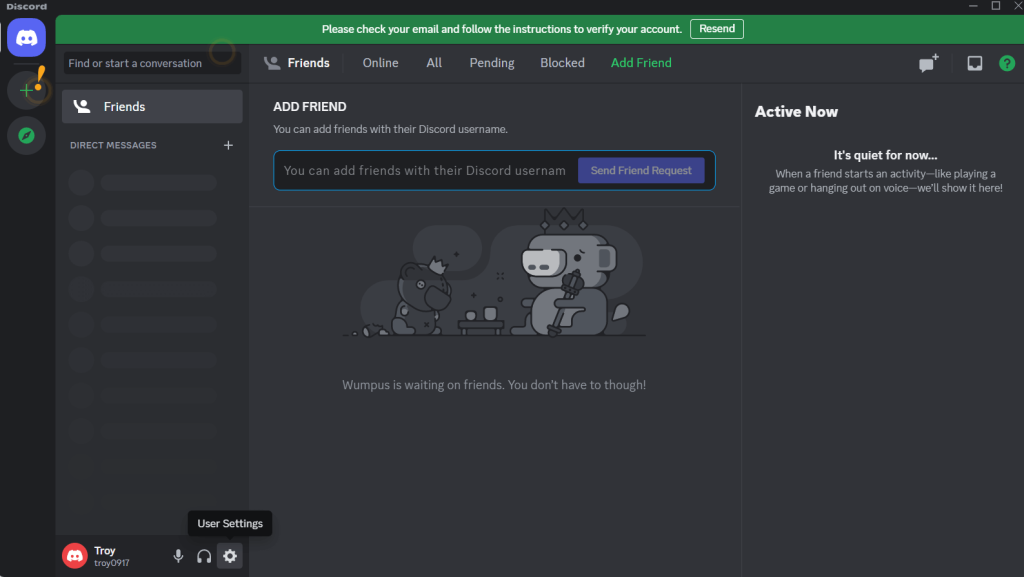Open the Pending tab
The width and height of the screenshot is (1024, 577).
[492, 63]
